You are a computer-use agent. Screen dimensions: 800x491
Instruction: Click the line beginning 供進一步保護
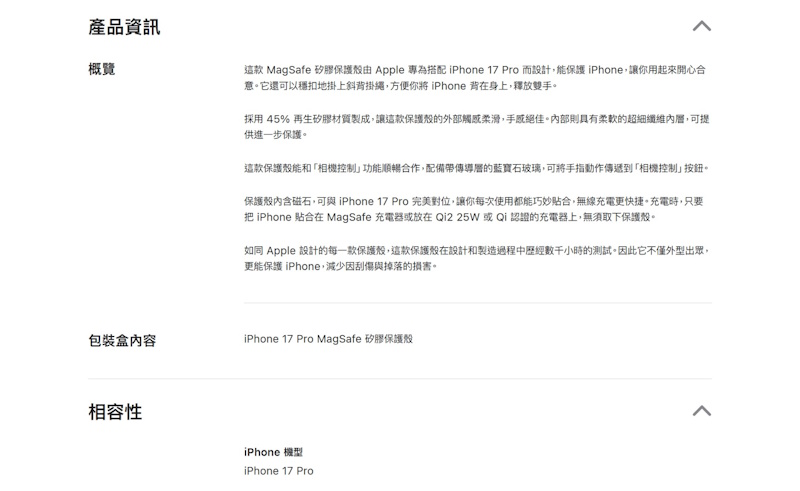276,135
